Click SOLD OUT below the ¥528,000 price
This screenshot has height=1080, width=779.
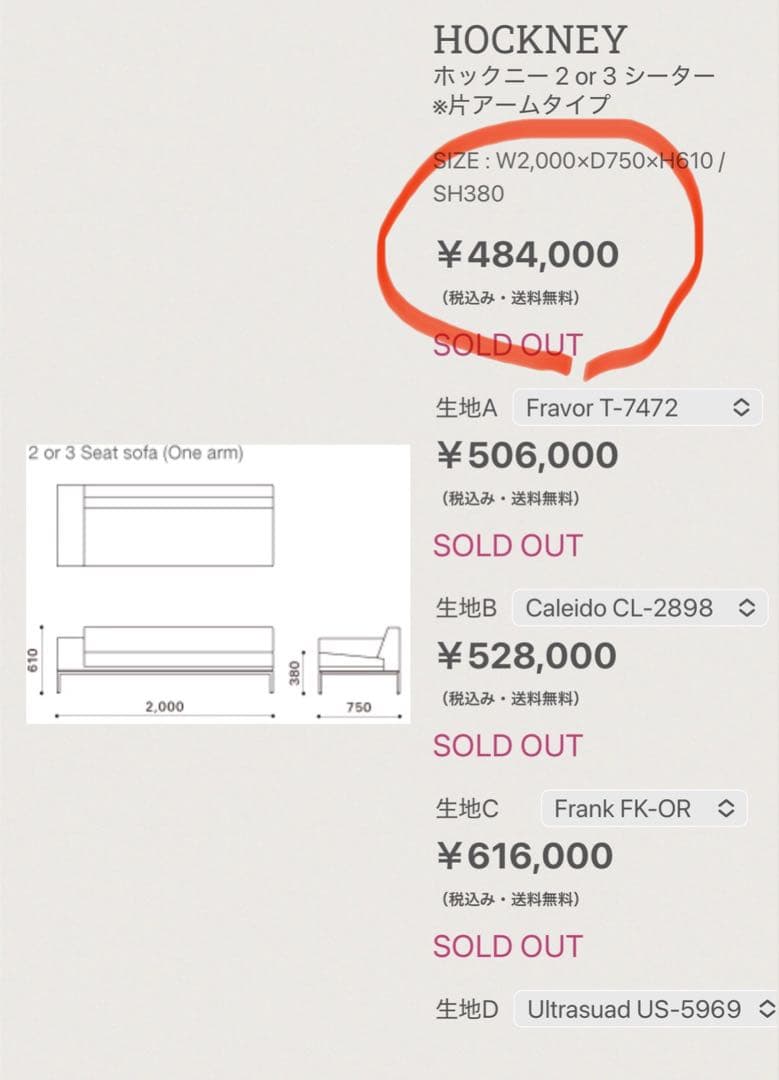(507, 745)
